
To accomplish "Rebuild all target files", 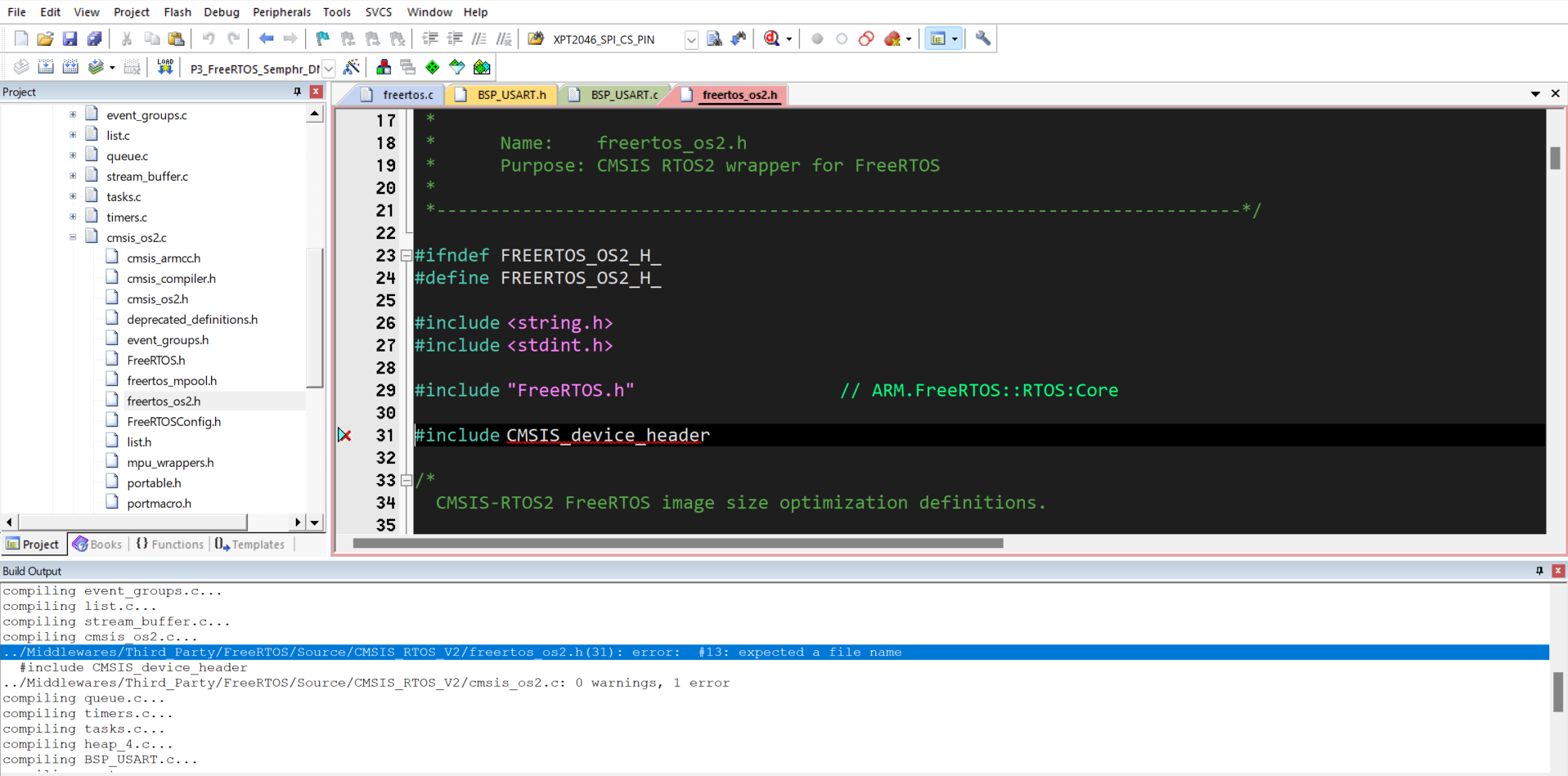I will pyautogui.click(x=70, y=67).
